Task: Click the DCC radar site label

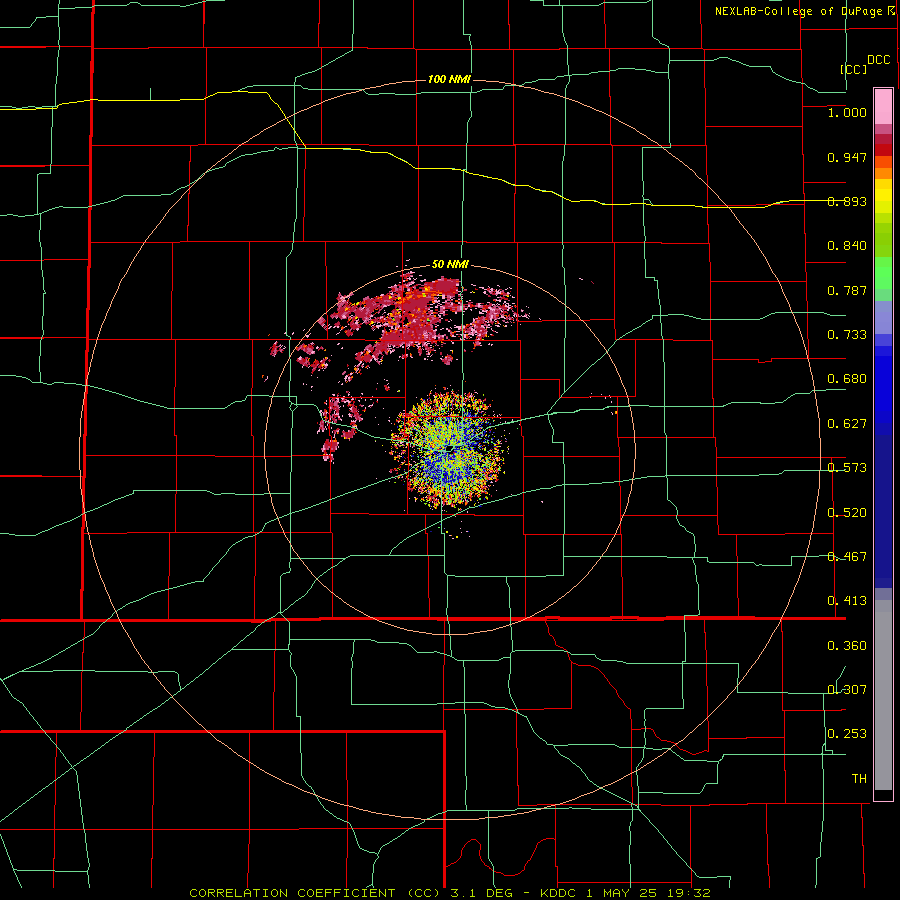Action: (x=879, y=60)
